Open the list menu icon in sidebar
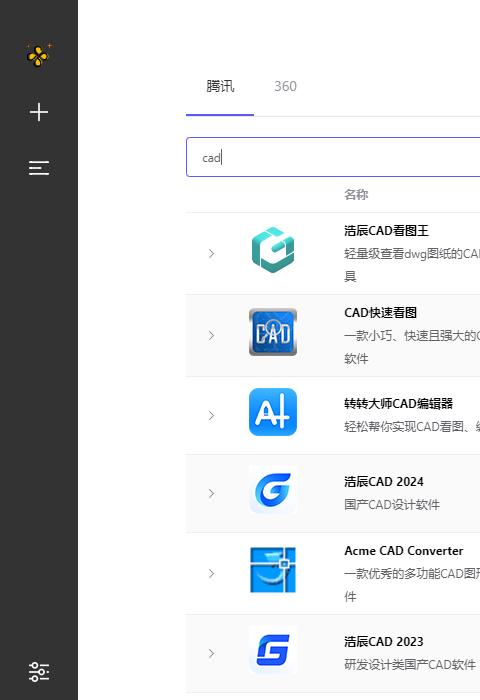Screen dimensions: 480x700 point(39,168)
